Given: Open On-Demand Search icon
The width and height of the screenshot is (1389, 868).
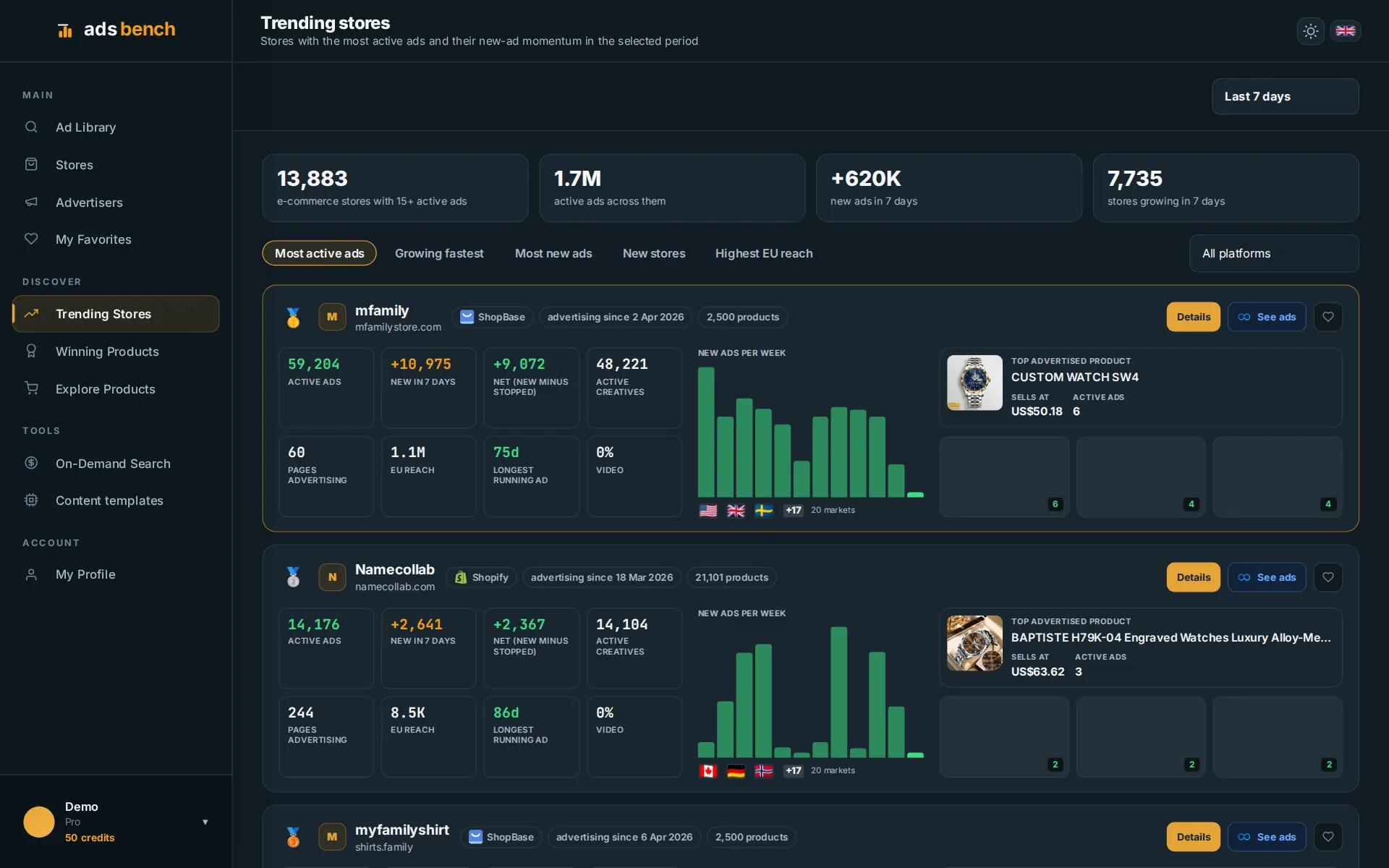Looking at the screenshot, I should click(31, 463).
